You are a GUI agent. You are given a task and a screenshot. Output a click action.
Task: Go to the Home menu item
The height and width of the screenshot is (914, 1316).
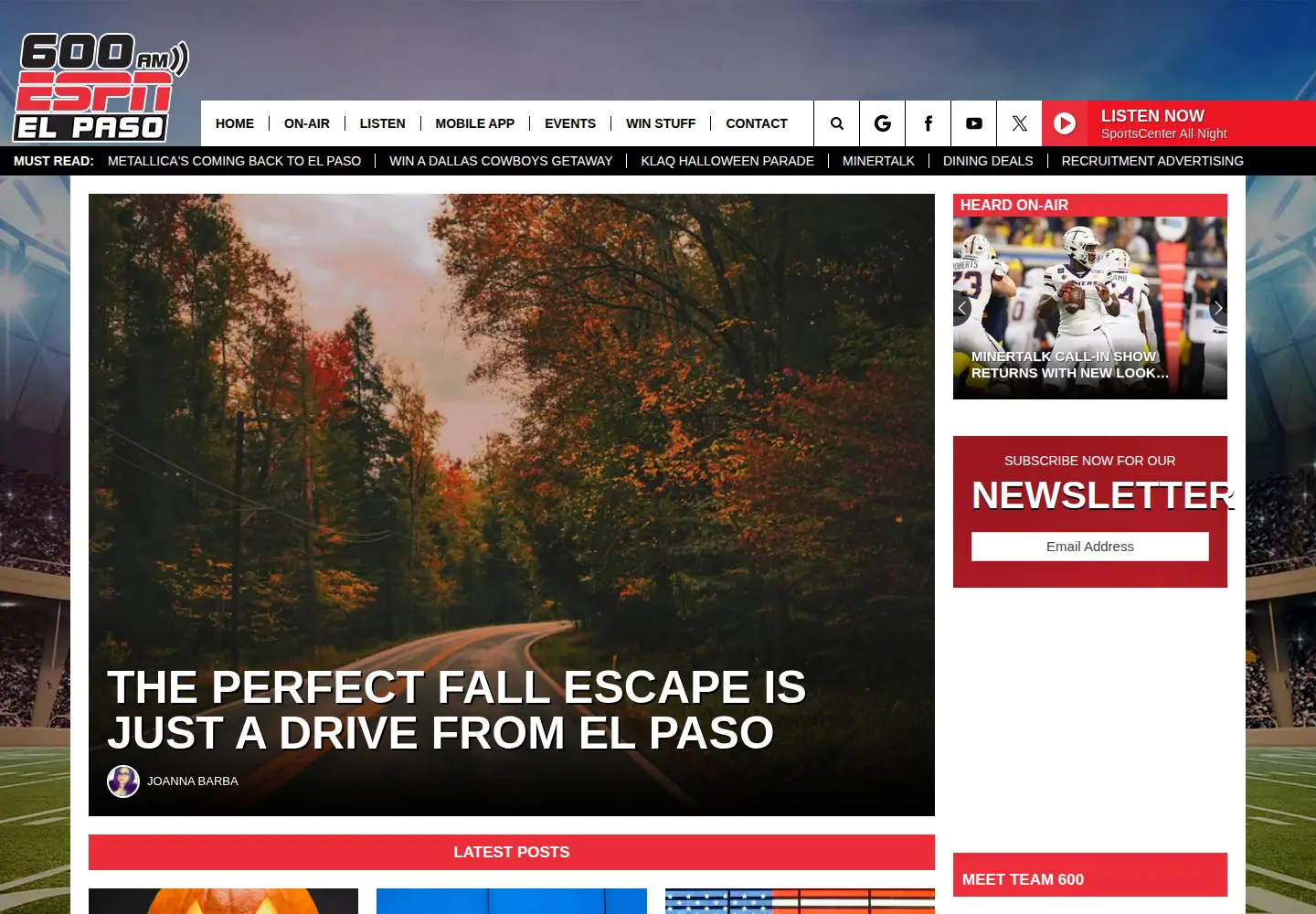pyautogui.click(x=235, y=123)
